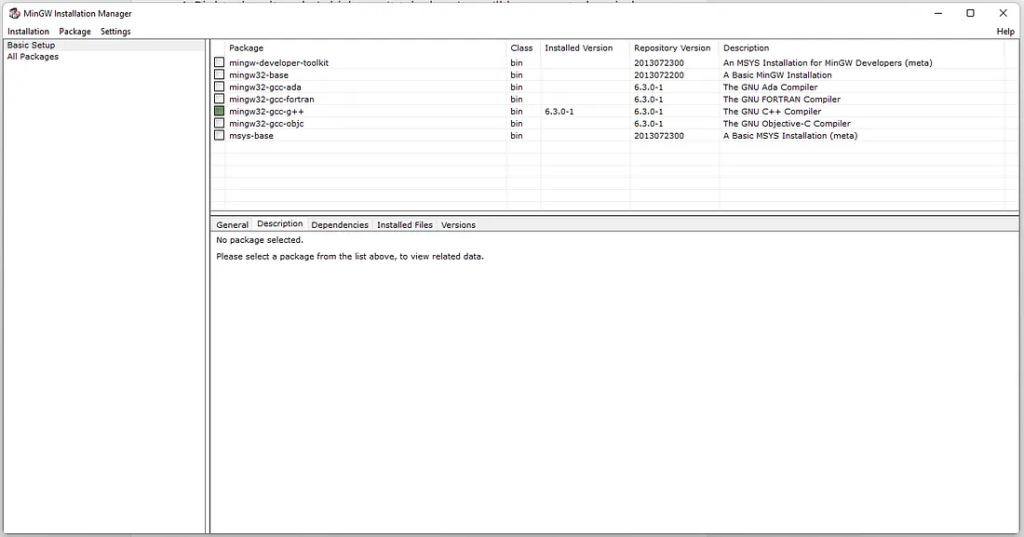Open the Dependencies tab
The image size is (1024, 537).
pos(340,225)
